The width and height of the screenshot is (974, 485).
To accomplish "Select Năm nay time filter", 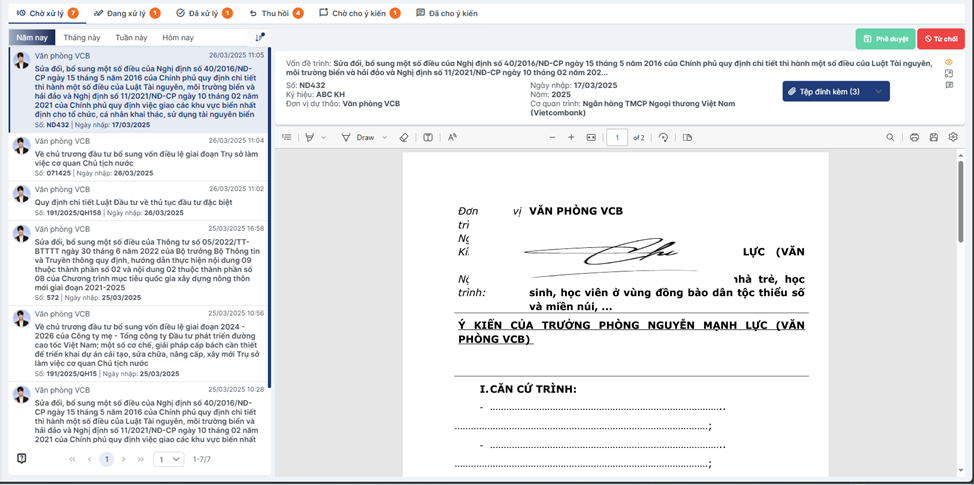I will 32,37.
